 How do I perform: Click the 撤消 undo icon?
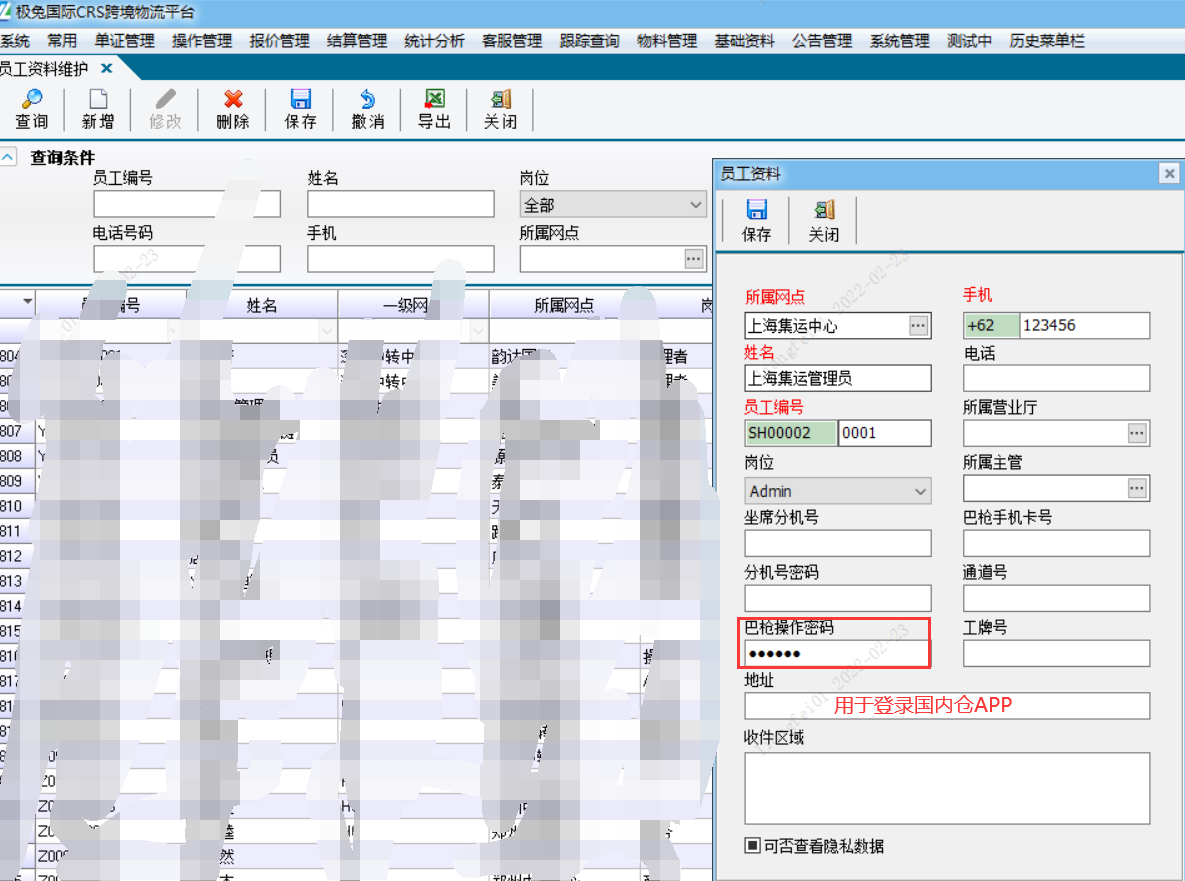pos(368,110)
